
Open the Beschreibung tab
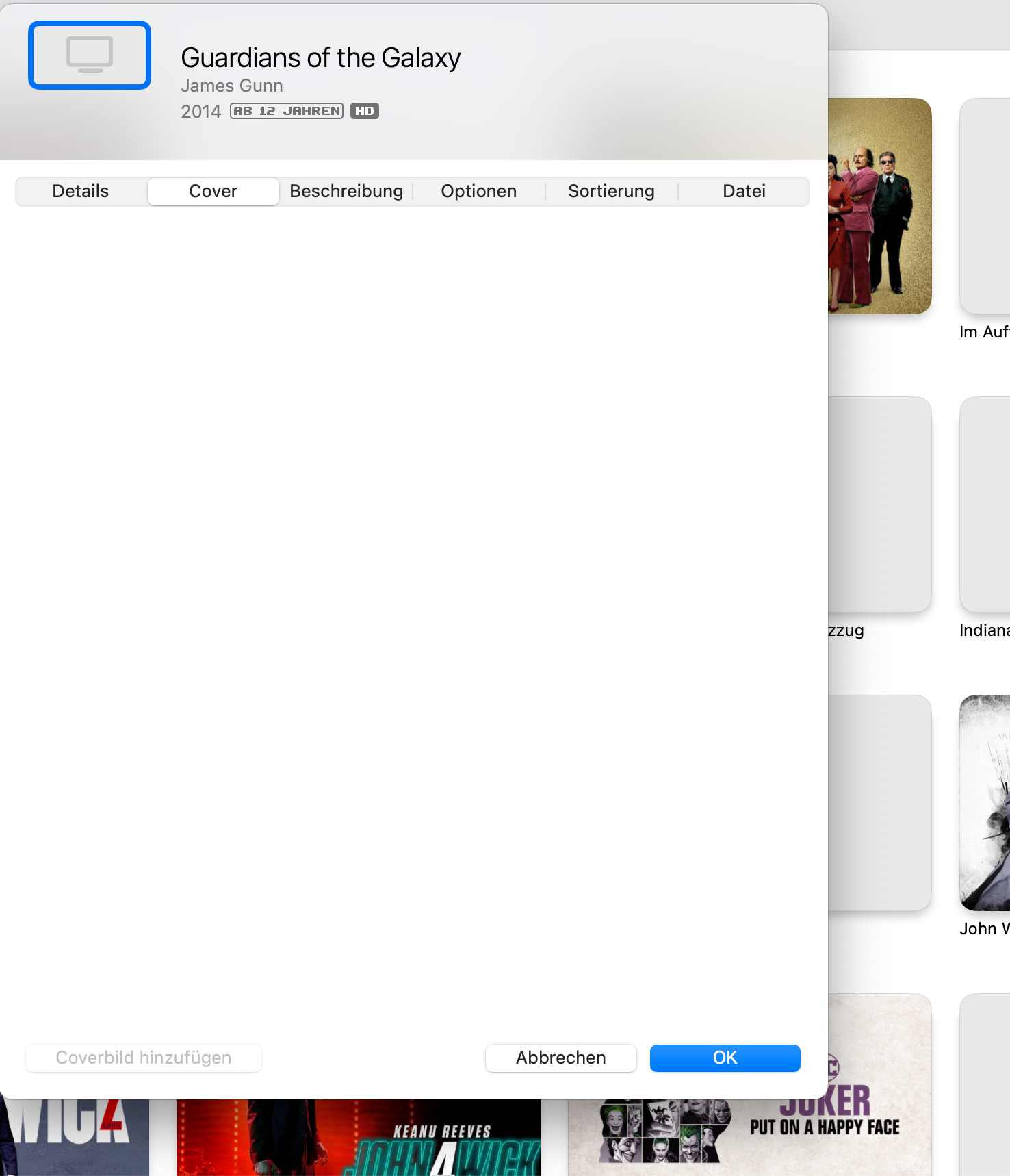coord(346,191)
